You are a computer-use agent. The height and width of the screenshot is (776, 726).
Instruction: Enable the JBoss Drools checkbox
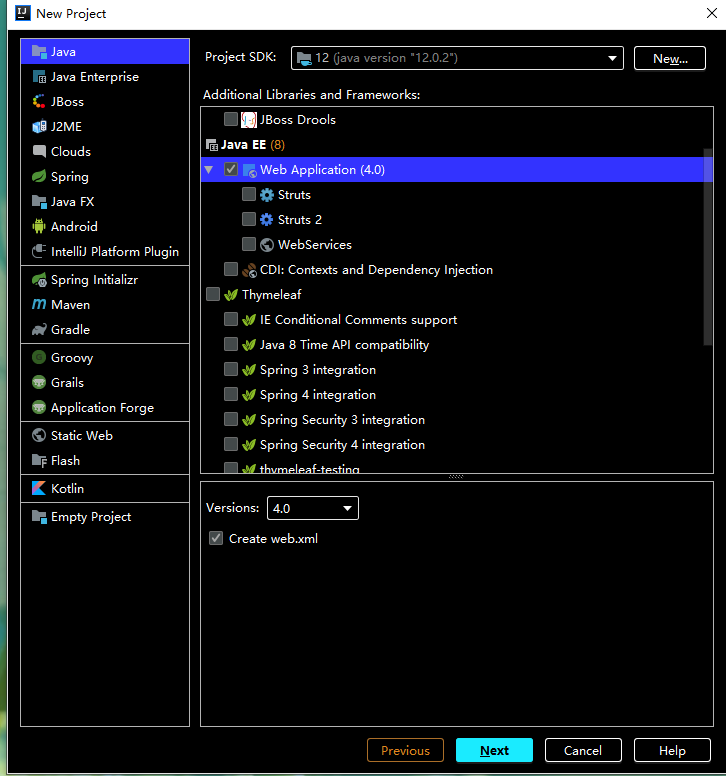pos(231,119)
